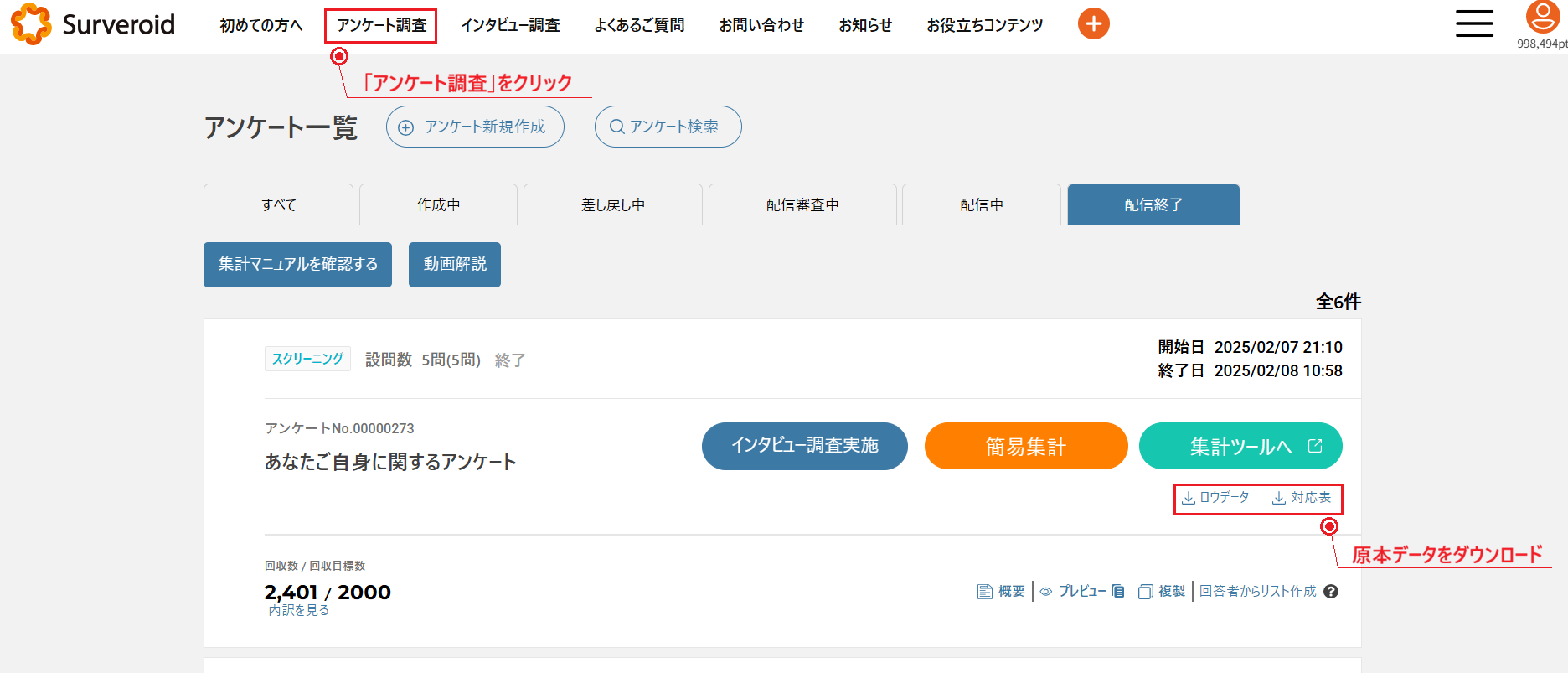Click 複製 to duplicate the survey
The image size is (1568, 673).
click(x=1162, y=592)
